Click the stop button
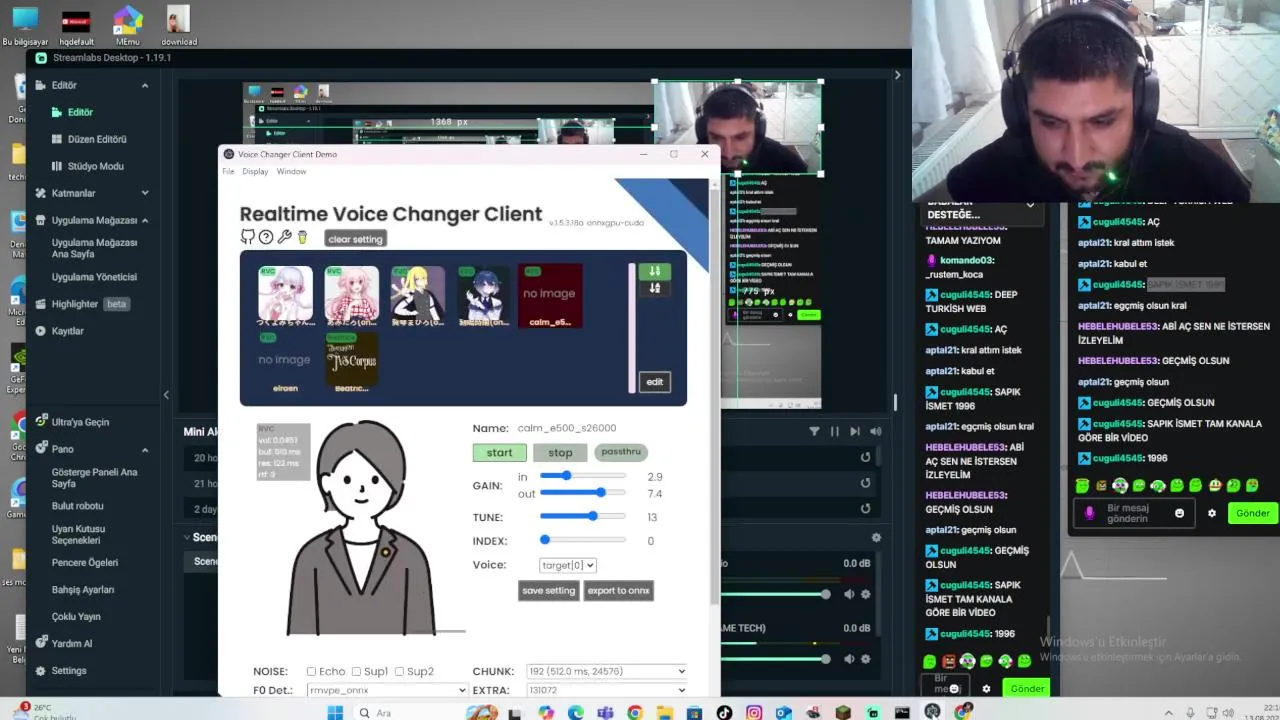The image size is (1280, 720). [560, 453]
